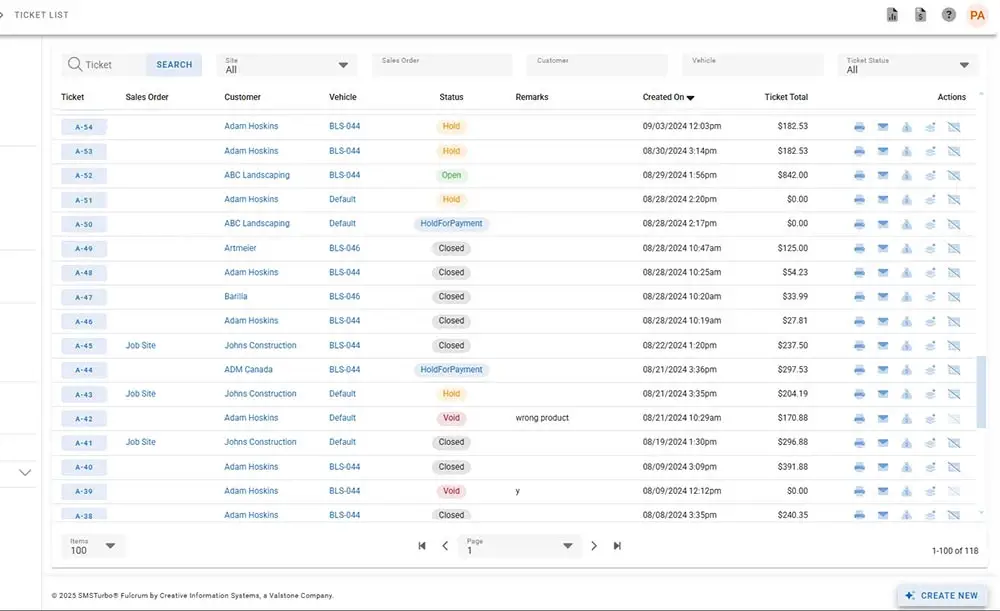Open the payment icon for ticket A-53

point(907,151)
